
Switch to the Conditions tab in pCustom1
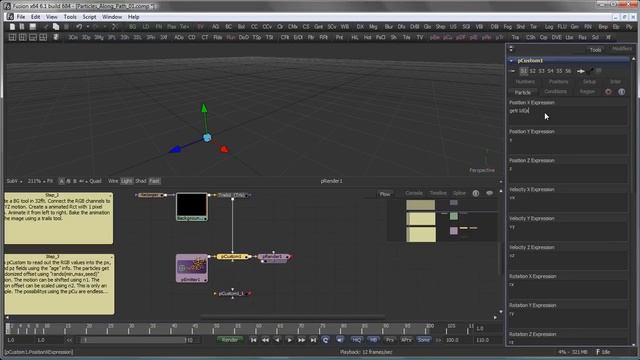pyautogui.click(x=556, y=92)
